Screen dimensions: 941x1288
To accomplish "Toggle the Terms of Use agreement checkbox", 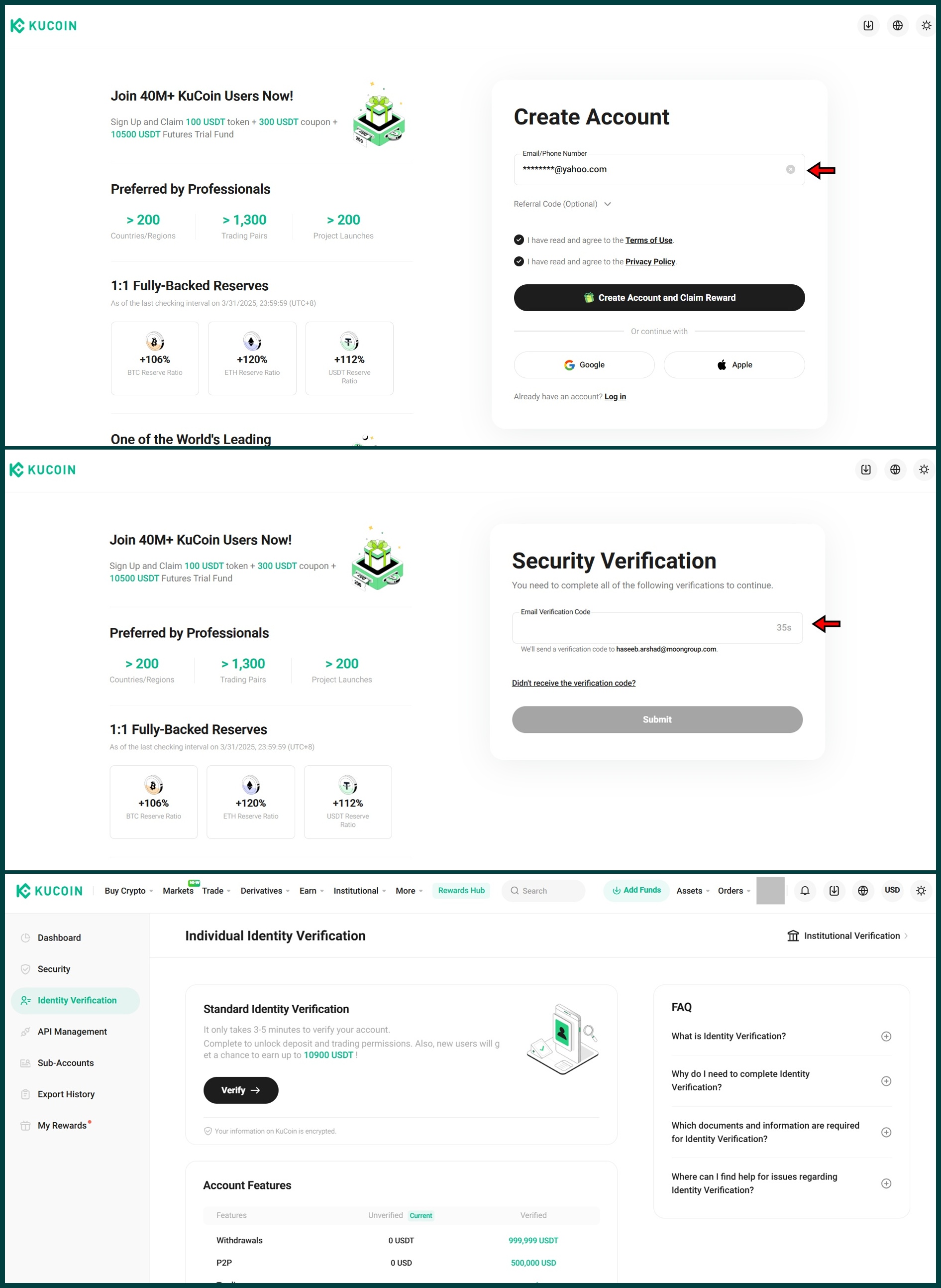I will click(x=519, y=240).
